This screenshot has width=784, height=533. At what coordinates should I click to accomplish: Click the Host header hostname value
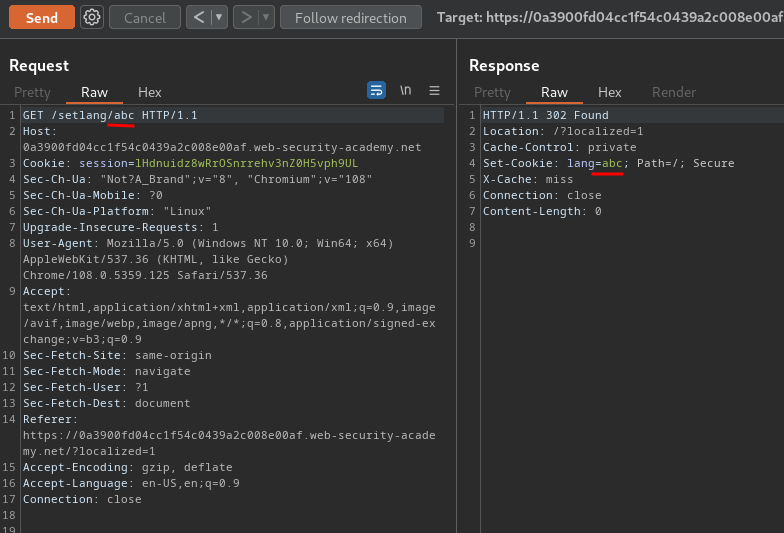tap(222, 148)
